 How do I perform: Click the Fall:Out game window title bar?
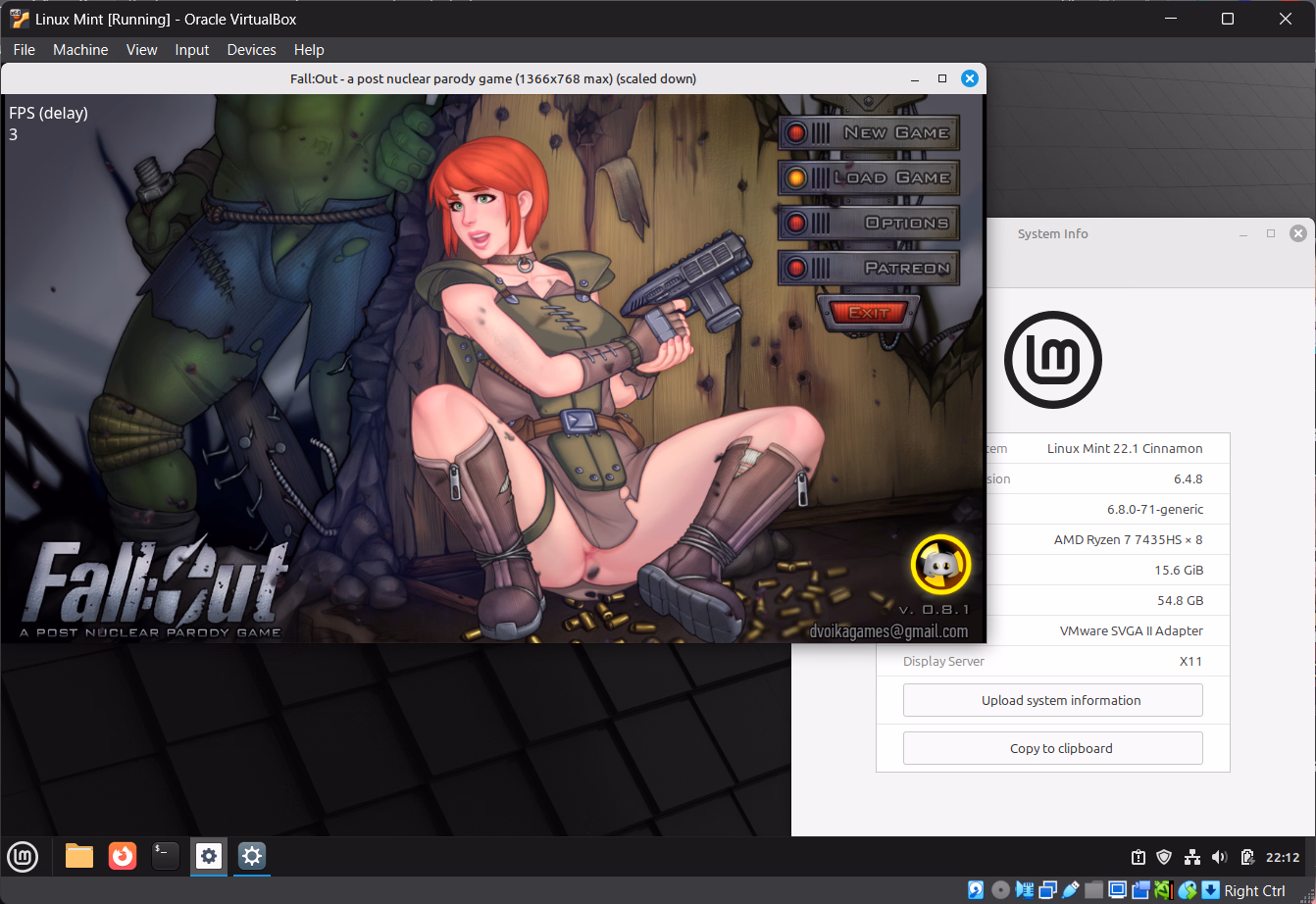(x=493, y=78)
